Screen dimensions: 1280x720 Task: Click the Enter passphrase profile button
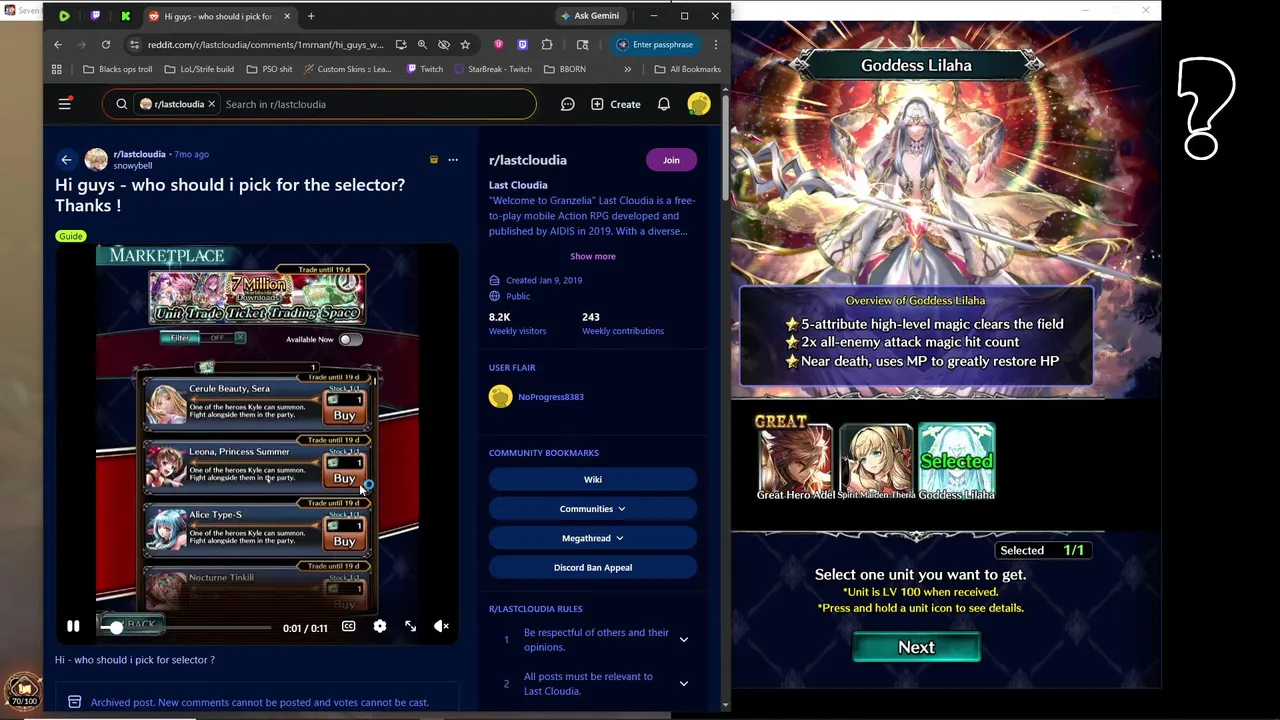654,44
